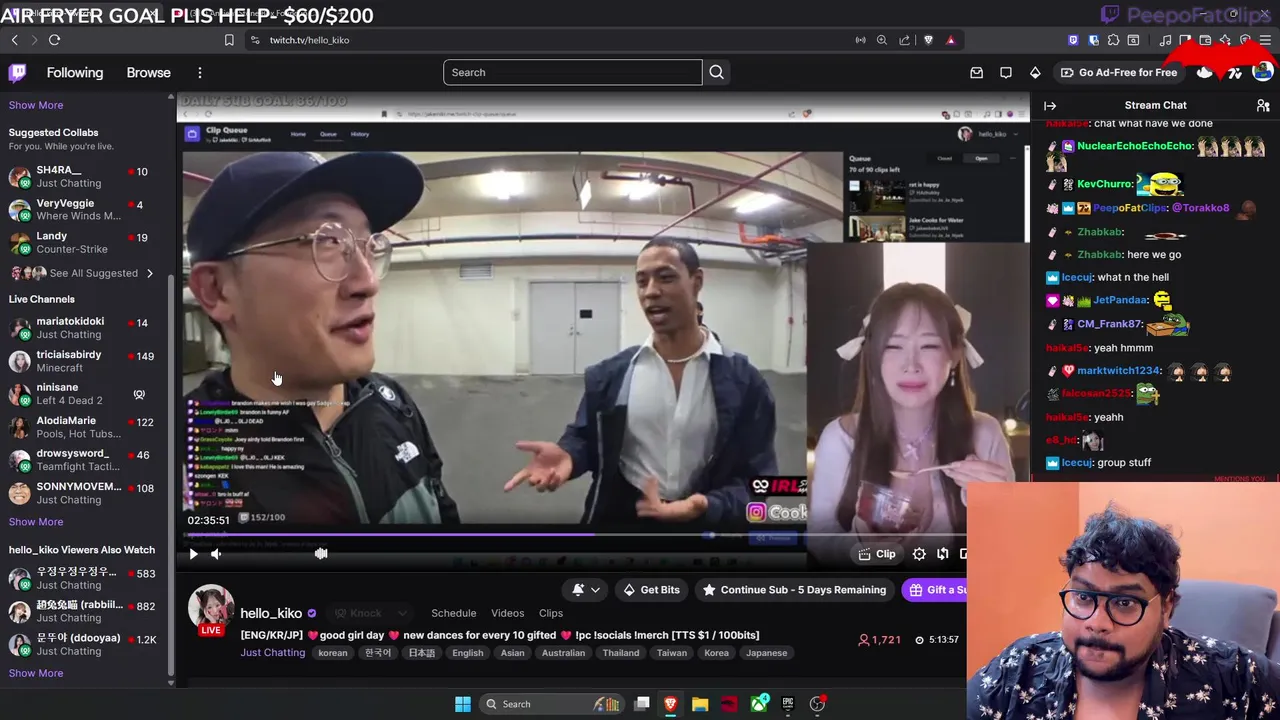Select the korean tag
The image size is (1280, 720).
pos(333,653)
